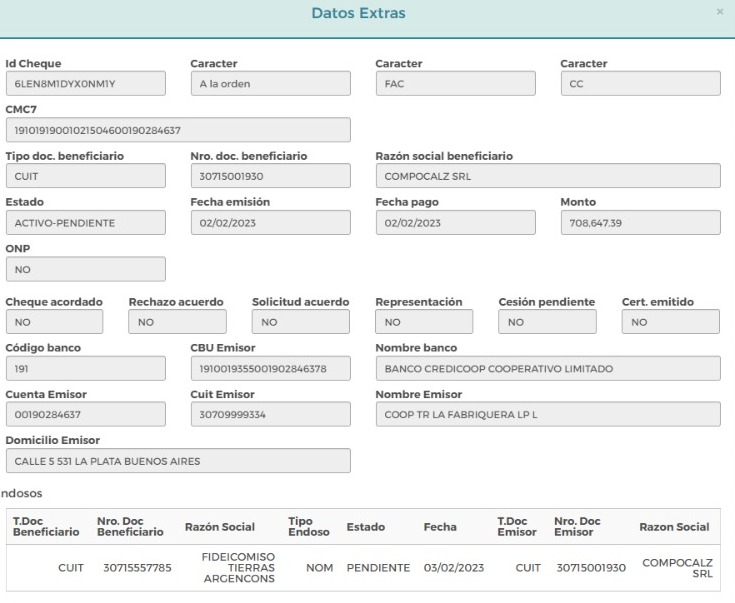Select the Monto amount field
The width and height of the screenshot is (735, 603).
(641, 222)
